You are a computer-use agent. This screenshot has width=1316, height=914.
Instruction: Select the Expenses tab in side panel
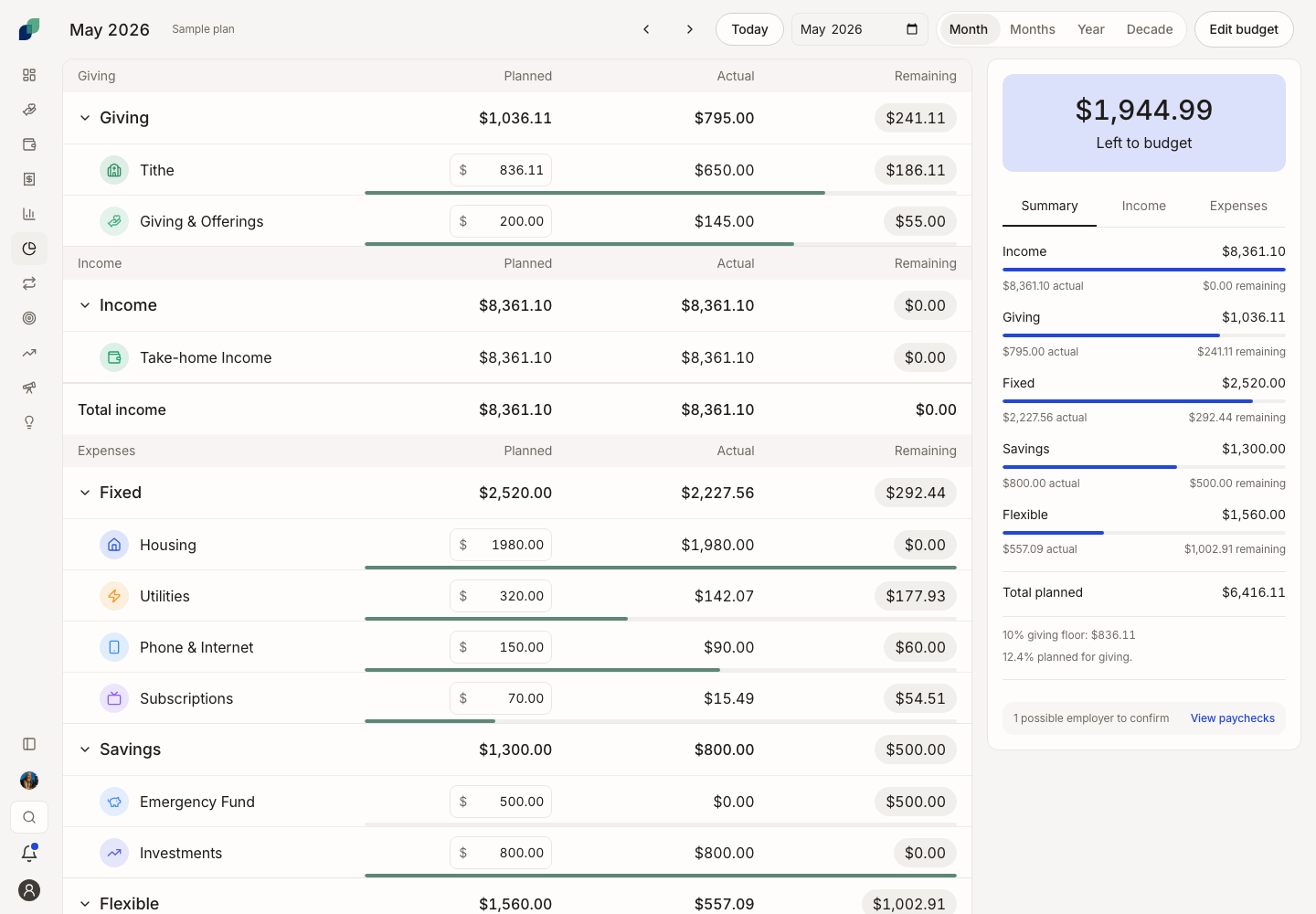(1238, 206)
